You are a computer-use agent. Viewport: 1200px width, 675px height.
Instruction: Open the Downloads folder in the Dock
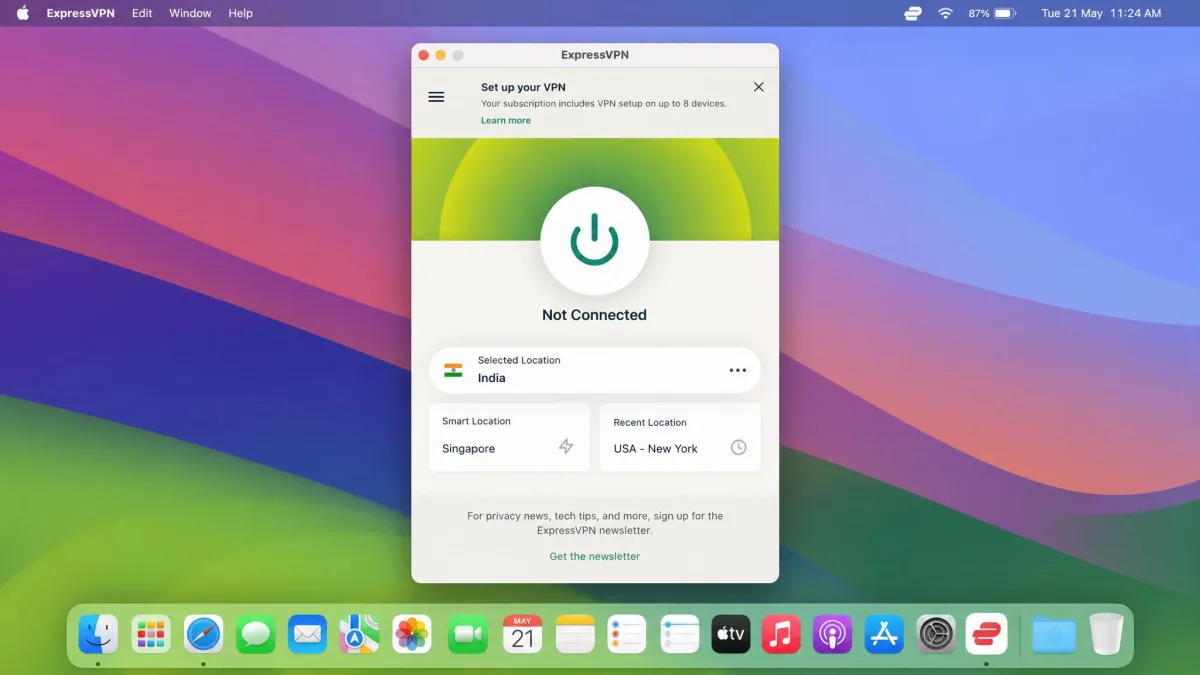tap(1054, 634)
